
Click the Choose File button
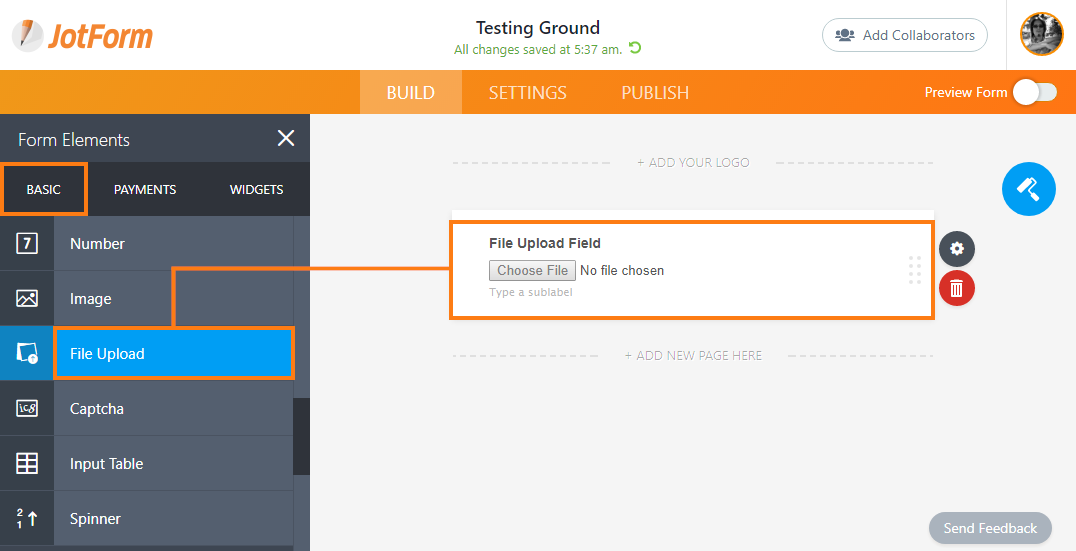coord(532,270)
